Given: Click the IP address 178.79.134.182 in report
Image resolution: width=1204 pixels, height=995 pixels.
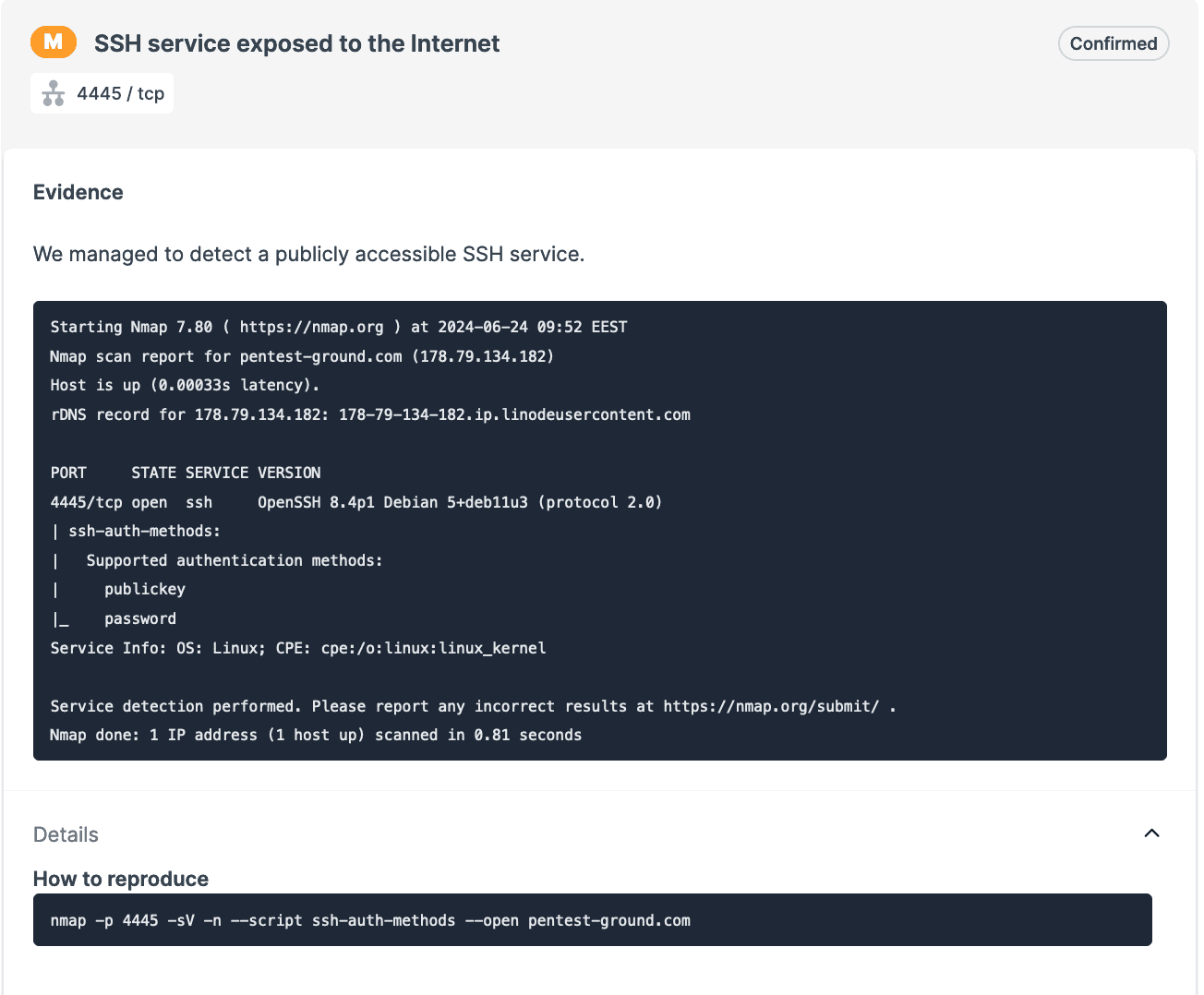Looking at the screenshot, I should click(487, 356).
